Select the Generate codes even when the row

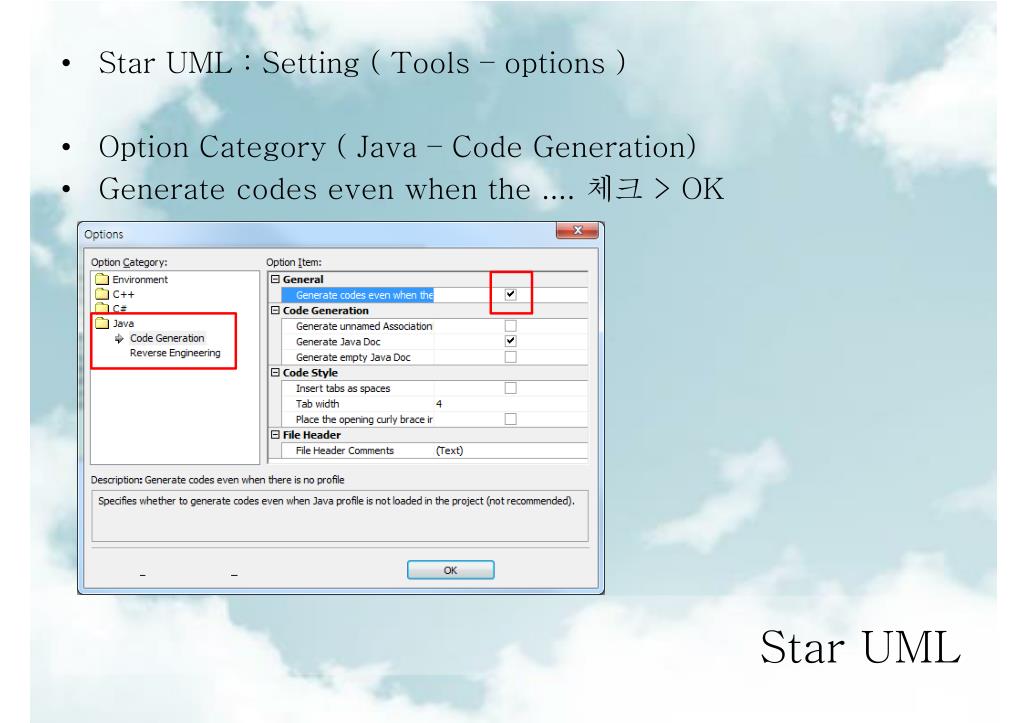435,295
